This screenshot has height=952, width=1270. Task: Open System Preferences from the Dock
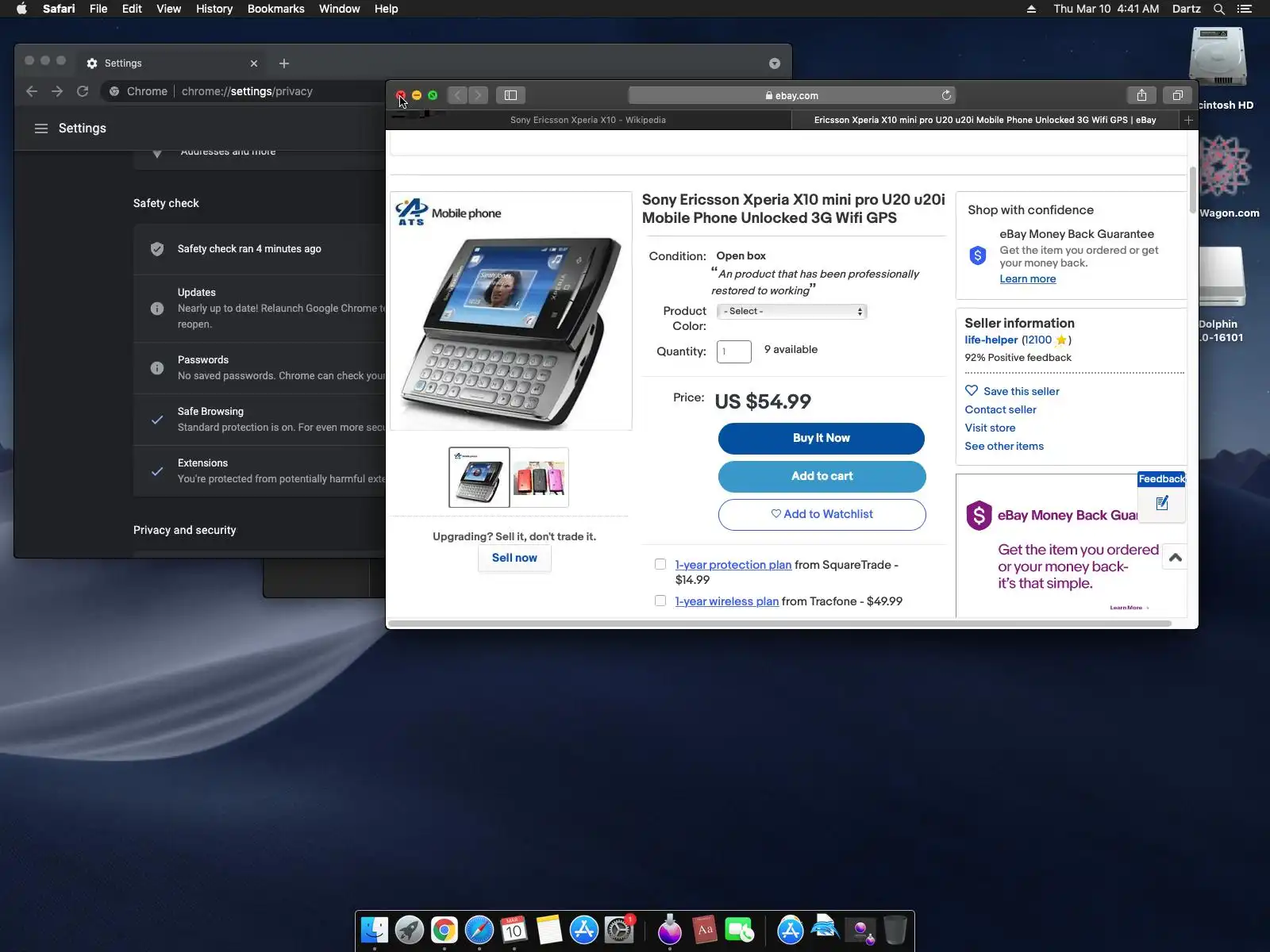click(x=619, y=930)
